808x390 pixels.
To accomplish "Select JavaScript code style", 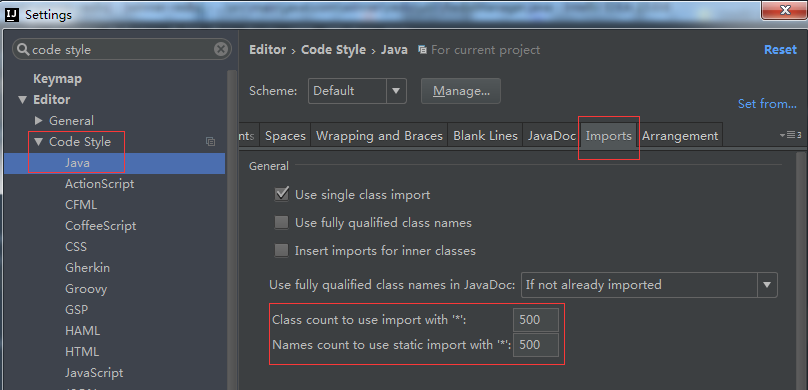I will [x=94, y=373].
